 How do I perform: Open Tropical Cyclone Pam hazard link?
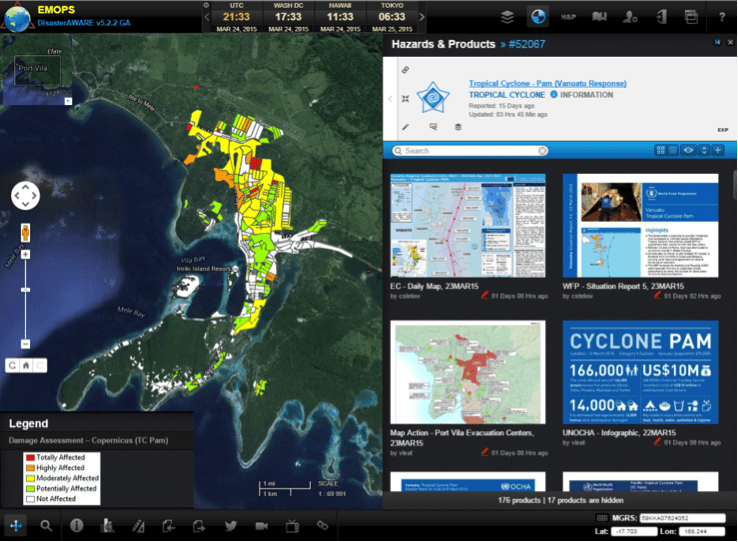547,83
